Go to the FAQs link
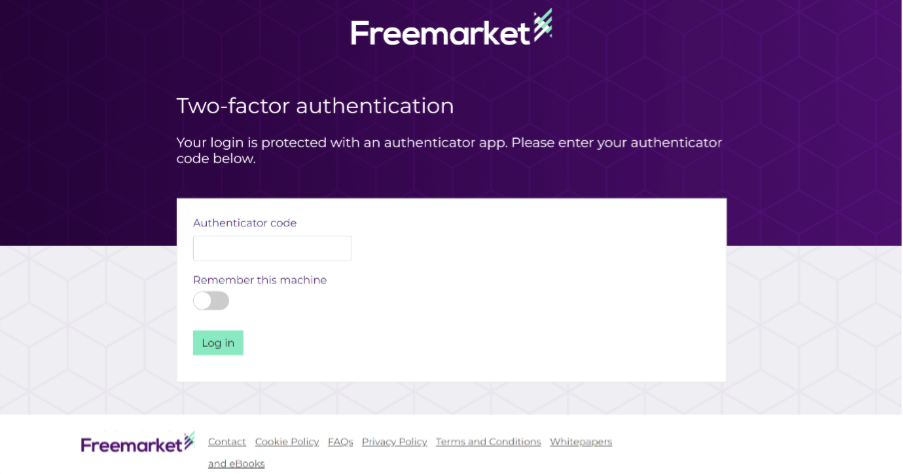Screen dimensions: 903x474 [x=340, y=442]
